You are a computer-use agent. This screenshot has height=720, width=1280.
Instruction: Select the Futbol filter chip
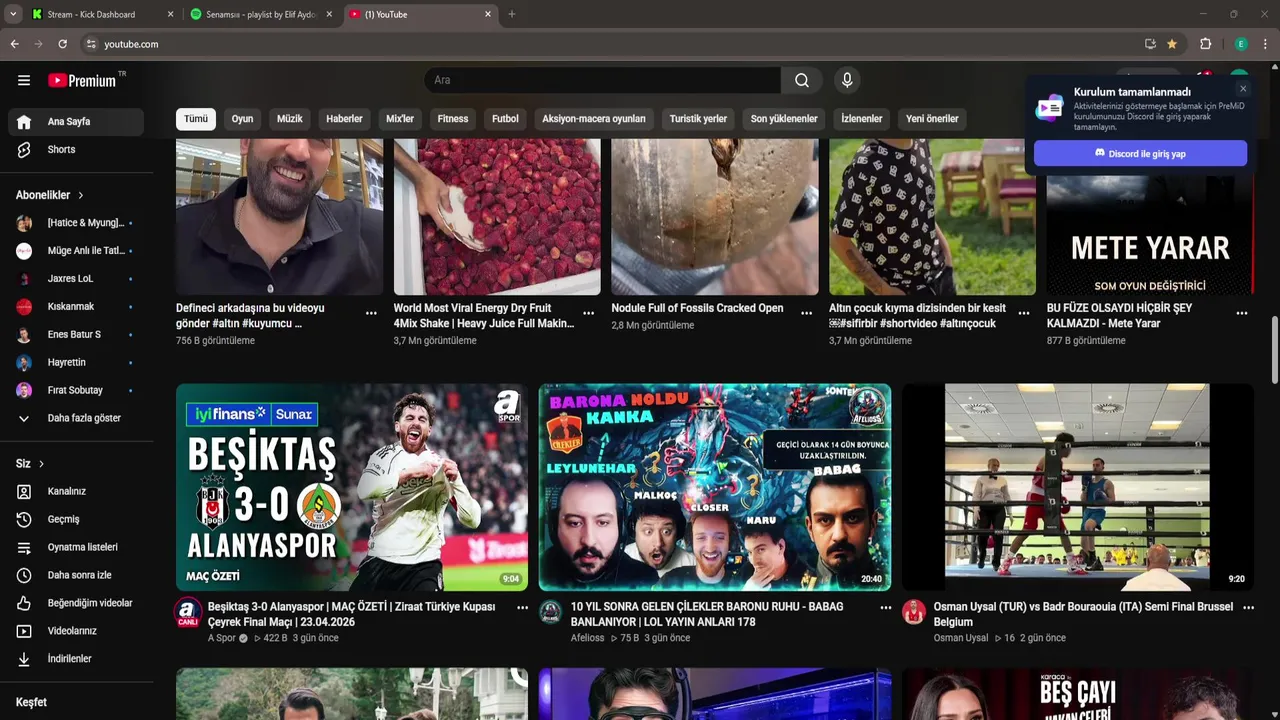(505, 118)
